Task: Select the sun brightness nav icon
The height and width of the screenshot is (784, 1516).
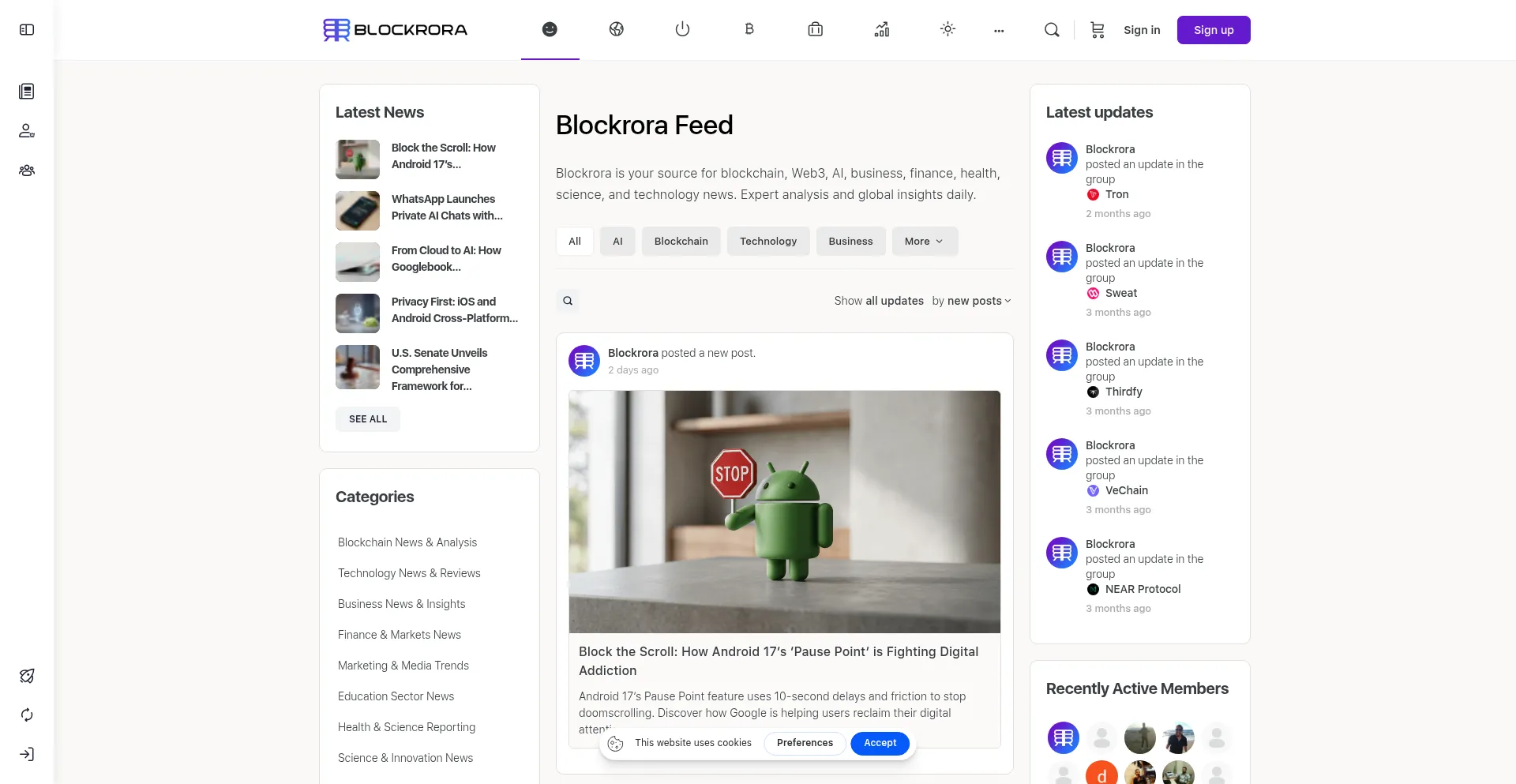Action: click(948, 29)
